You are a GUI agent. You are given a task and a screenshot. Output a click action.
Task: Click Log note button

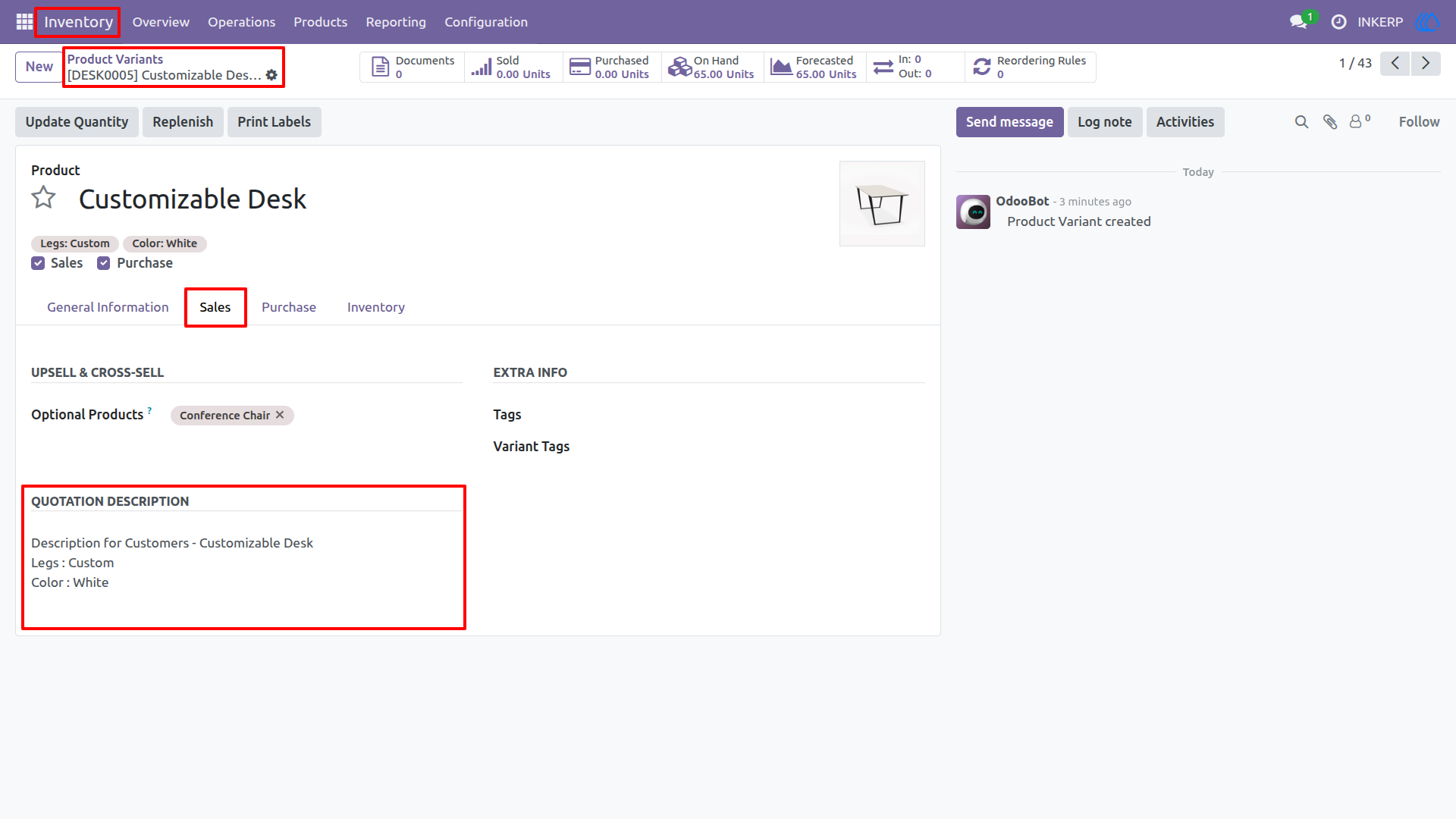pyautogui.click(x=1105, y=122)
